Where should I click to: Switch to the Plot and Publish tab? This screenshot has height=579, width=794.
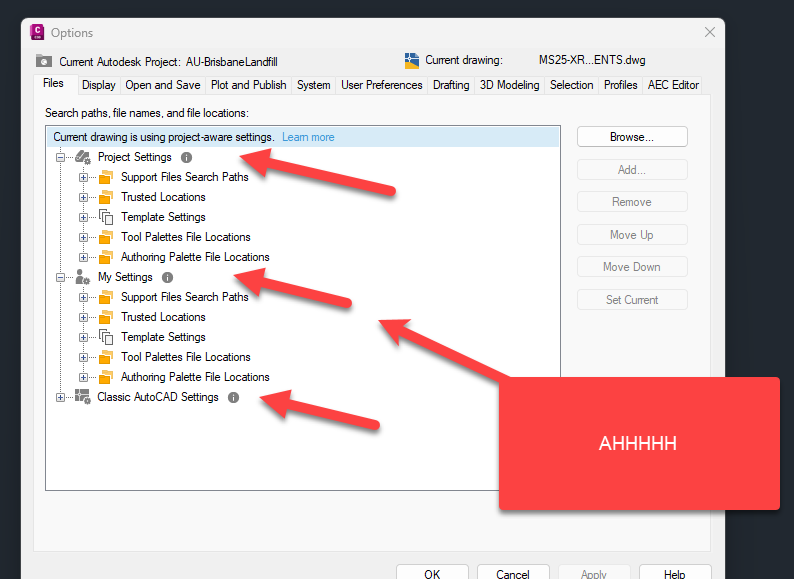[248, 85]
